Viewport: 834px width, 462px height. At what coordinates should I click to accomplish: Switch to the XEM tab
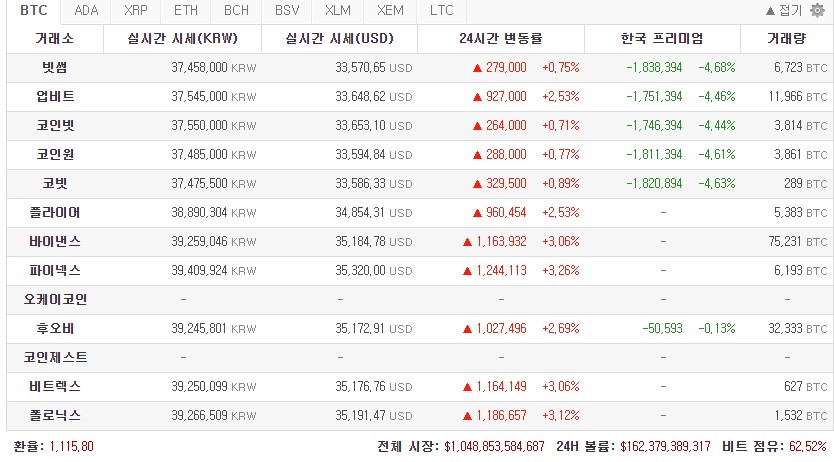pyautogui.click(x=390, y=10)
